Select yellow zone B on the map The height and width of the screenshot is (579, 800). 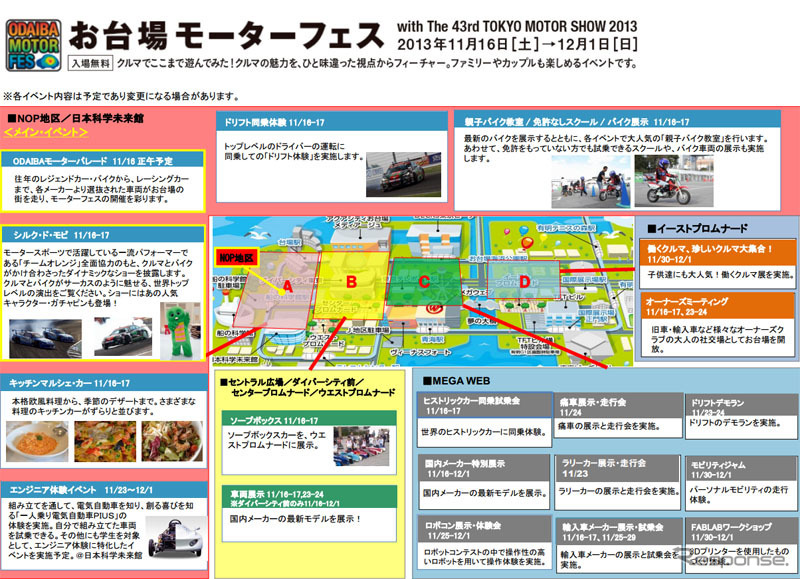[351, 282]
